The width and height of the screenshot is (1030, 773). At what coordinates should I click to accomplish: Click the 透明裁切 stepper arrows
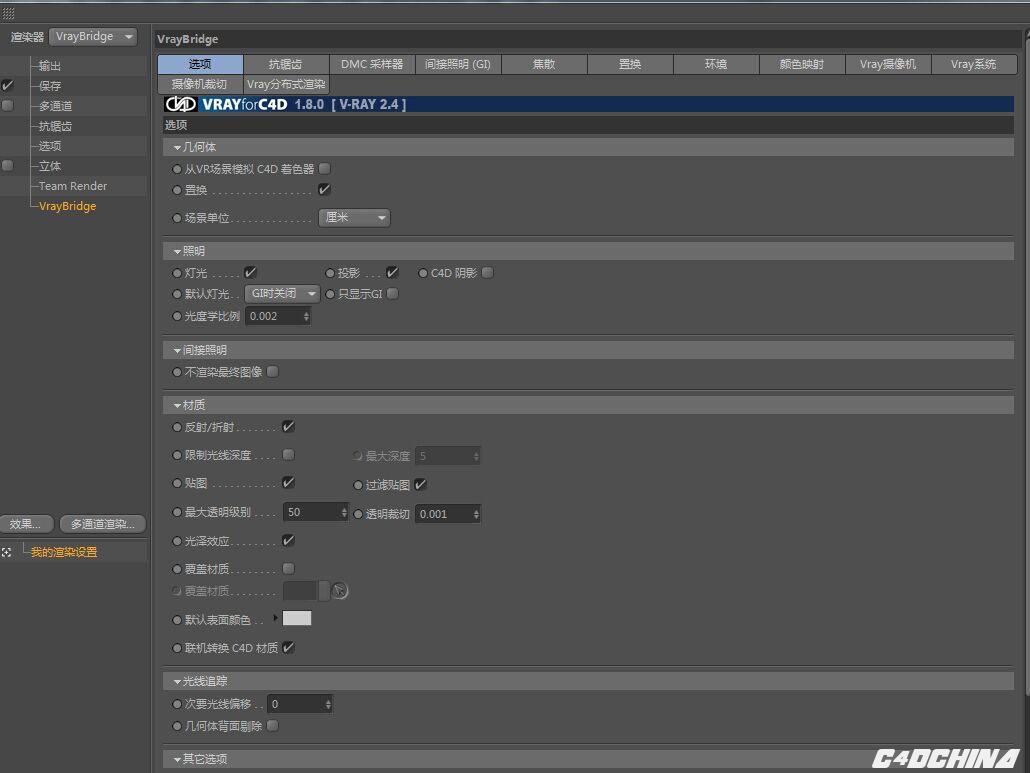click(x=476, y=514)
